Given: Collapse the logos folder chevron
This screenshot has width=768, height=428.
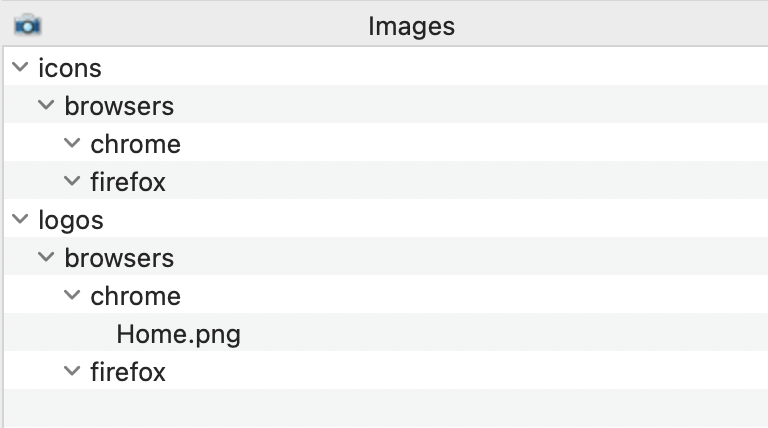Looking at the screenshot, I should 20,218.
